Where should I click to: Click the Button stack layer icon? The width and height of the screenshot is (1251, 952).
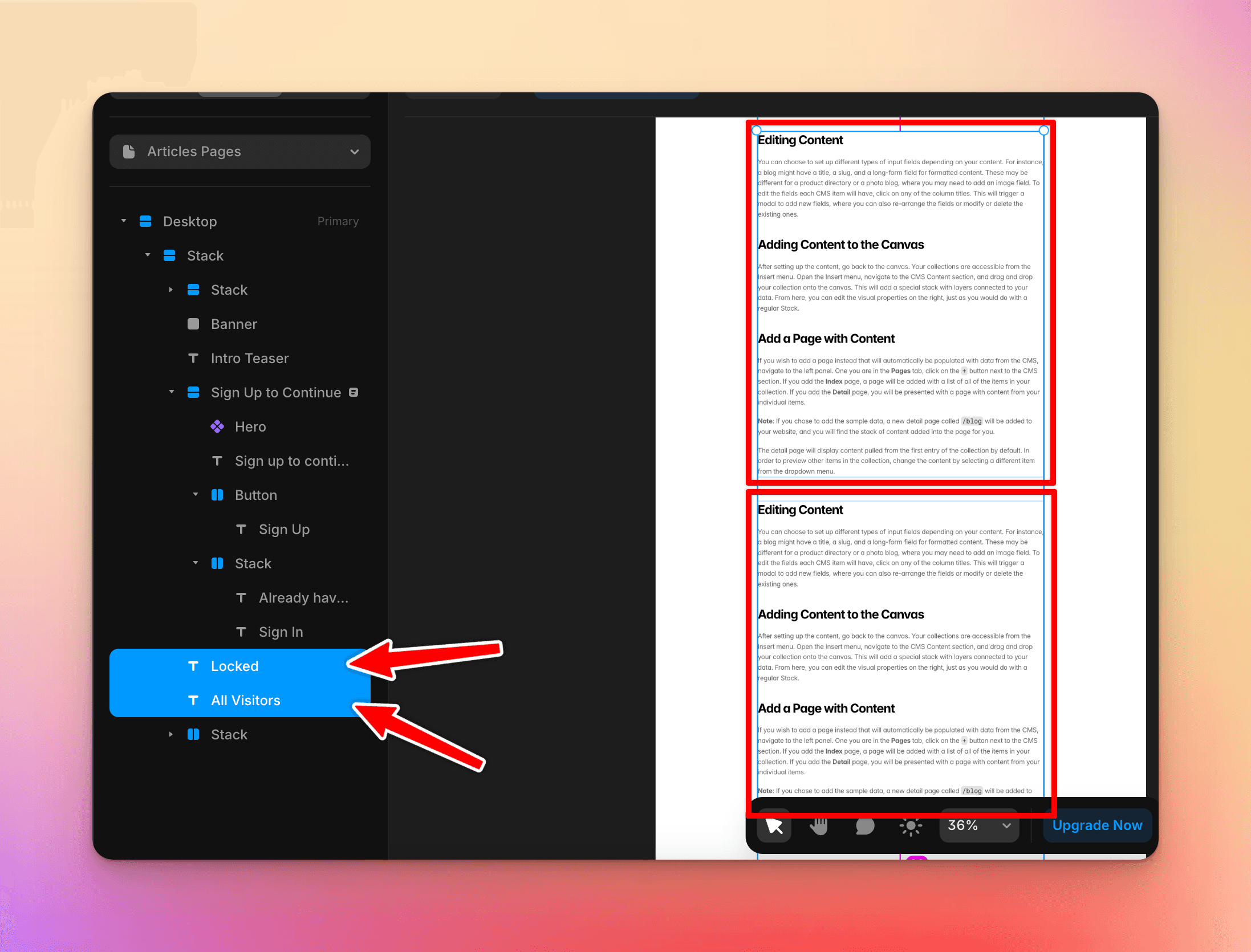(x=217, y=495)
